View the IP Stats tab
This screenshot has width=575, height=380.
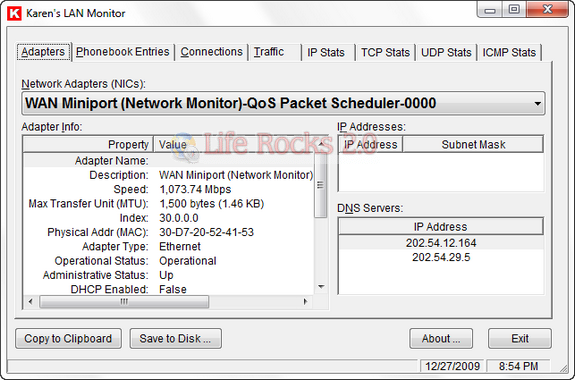[x=327, y=52]
